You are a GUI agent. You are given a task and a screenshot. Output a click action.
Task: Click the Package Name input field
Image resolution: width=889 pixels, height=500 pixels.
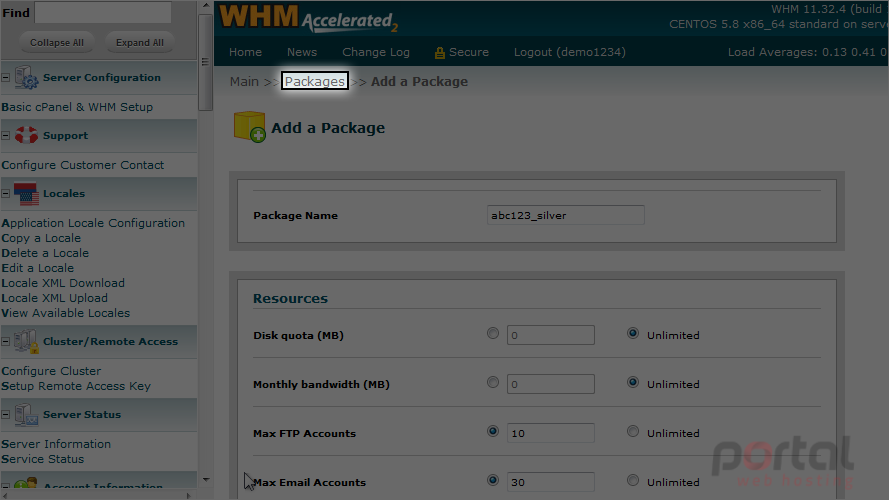[565, 215]
